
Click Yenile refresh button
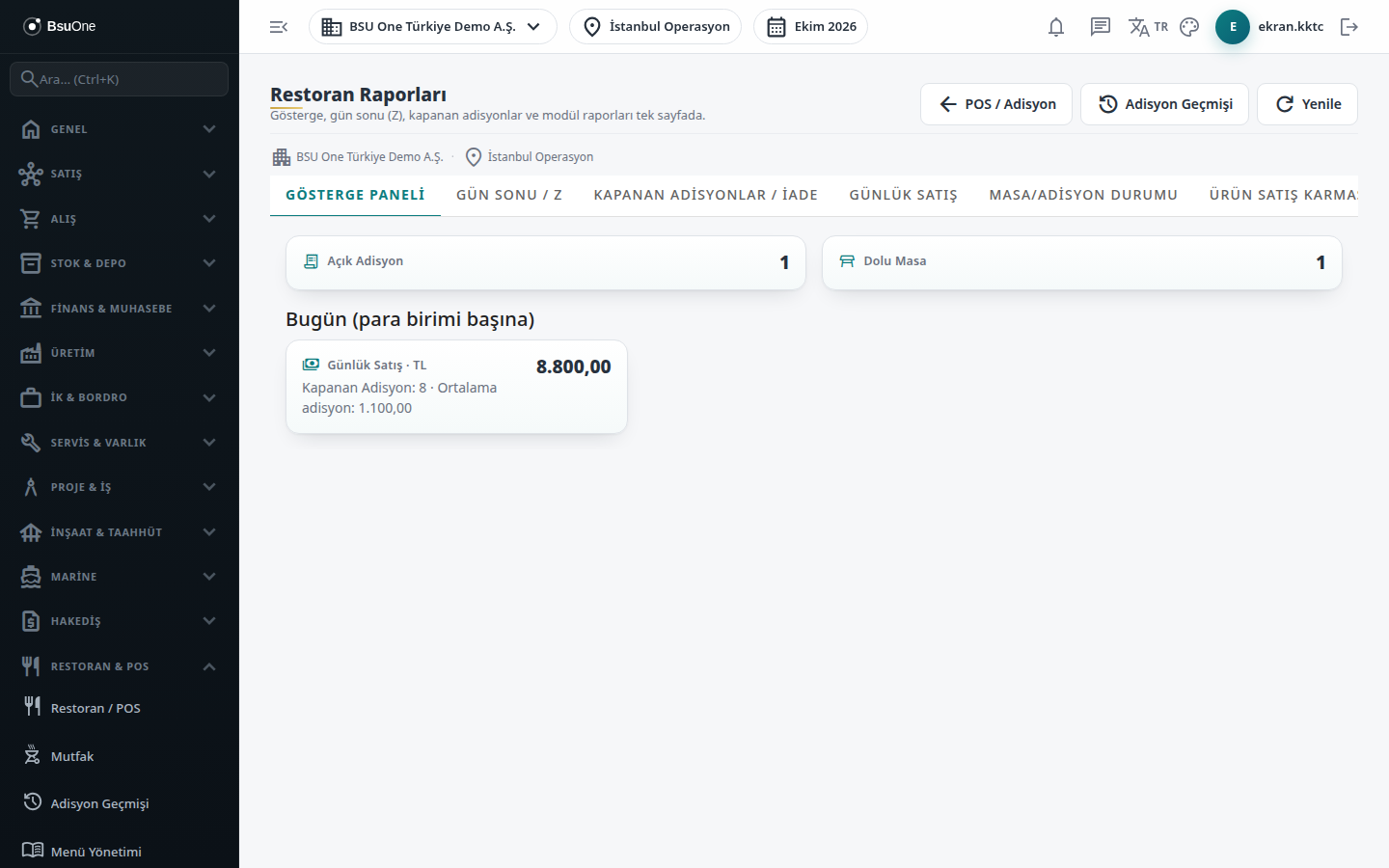(1307, 104)
